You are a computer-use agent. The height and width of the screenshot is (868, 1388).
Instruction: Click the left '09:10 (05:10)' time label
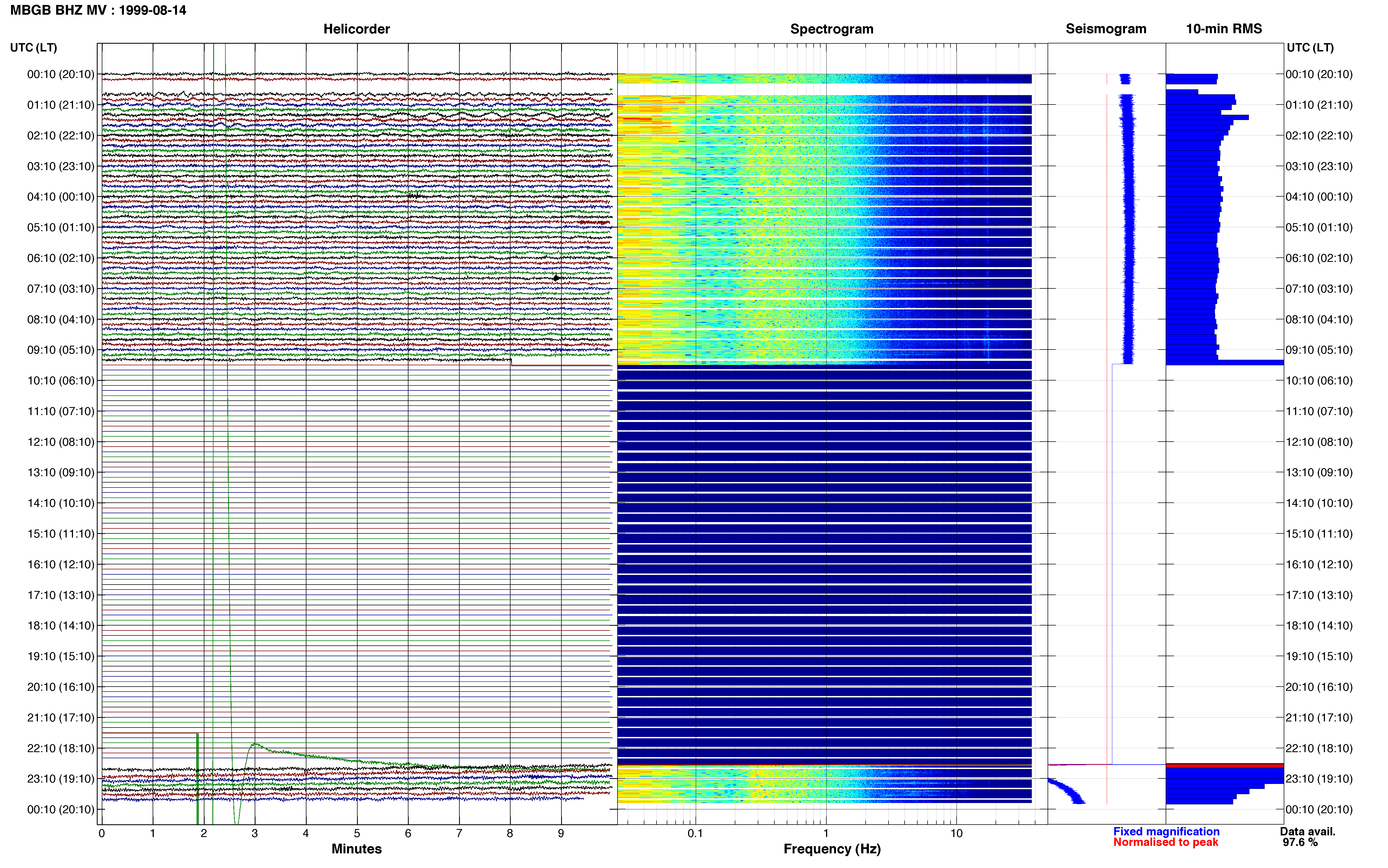[61, 350]
